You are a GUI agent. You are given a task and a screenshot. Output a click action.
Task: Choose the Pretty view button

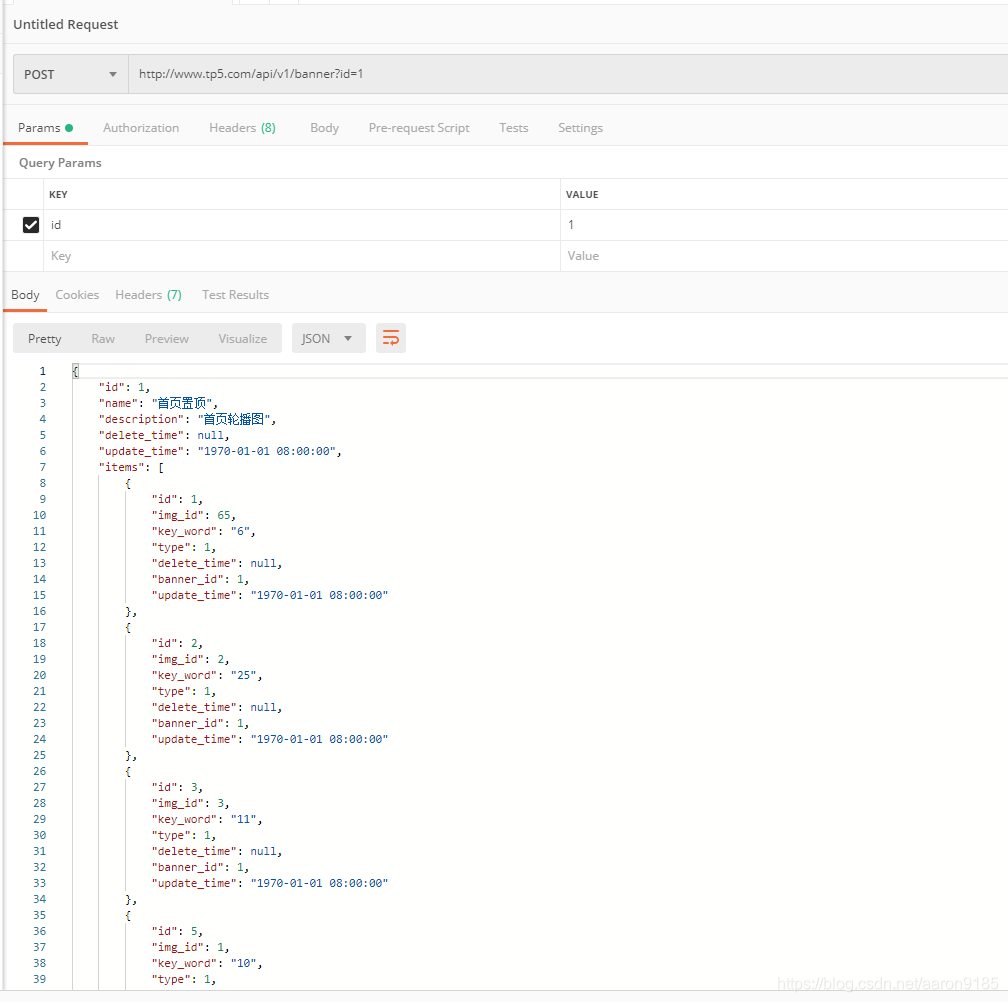point(44,339)
